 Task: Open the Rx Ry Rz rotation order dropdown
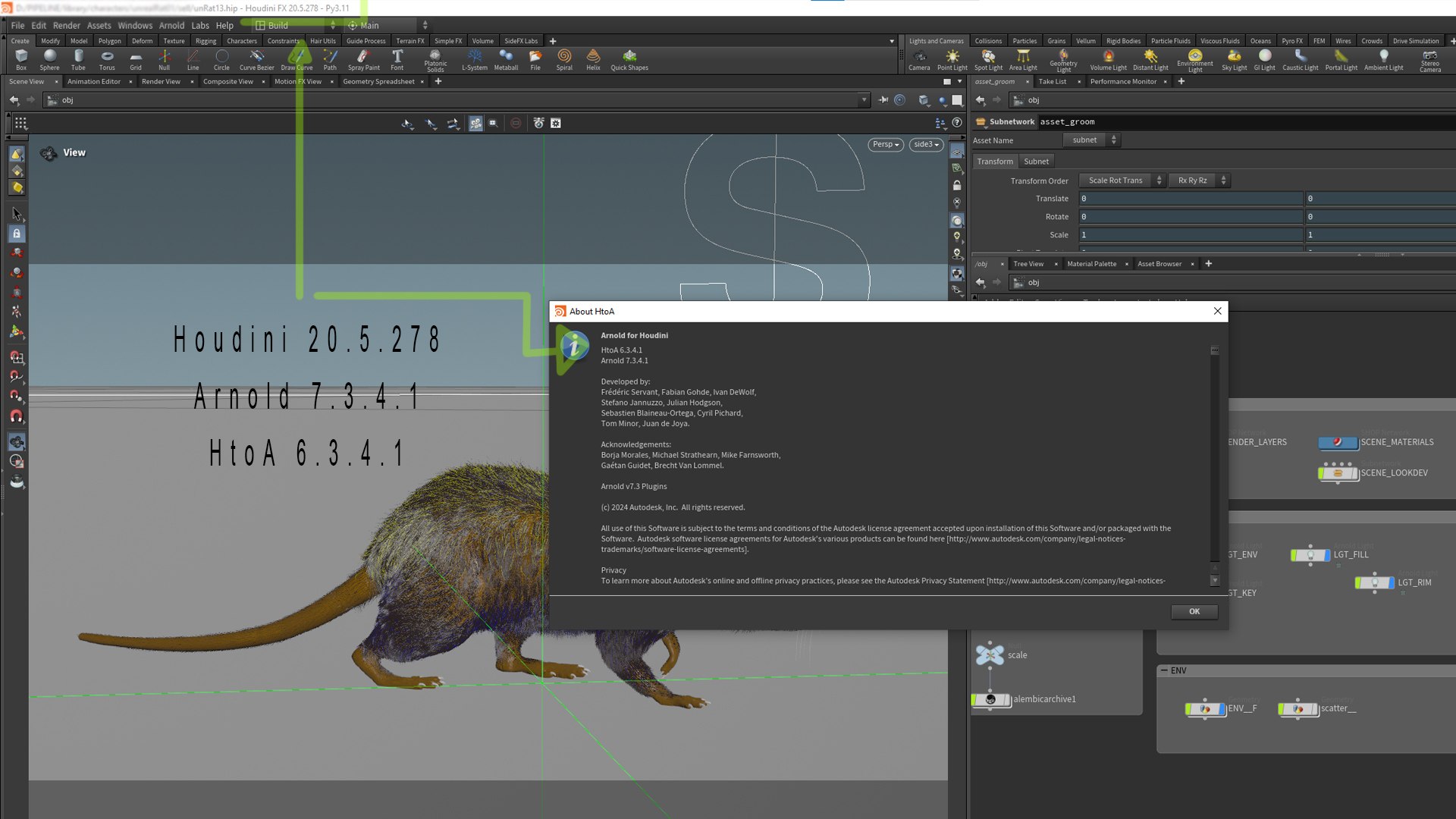point(1199,180)
